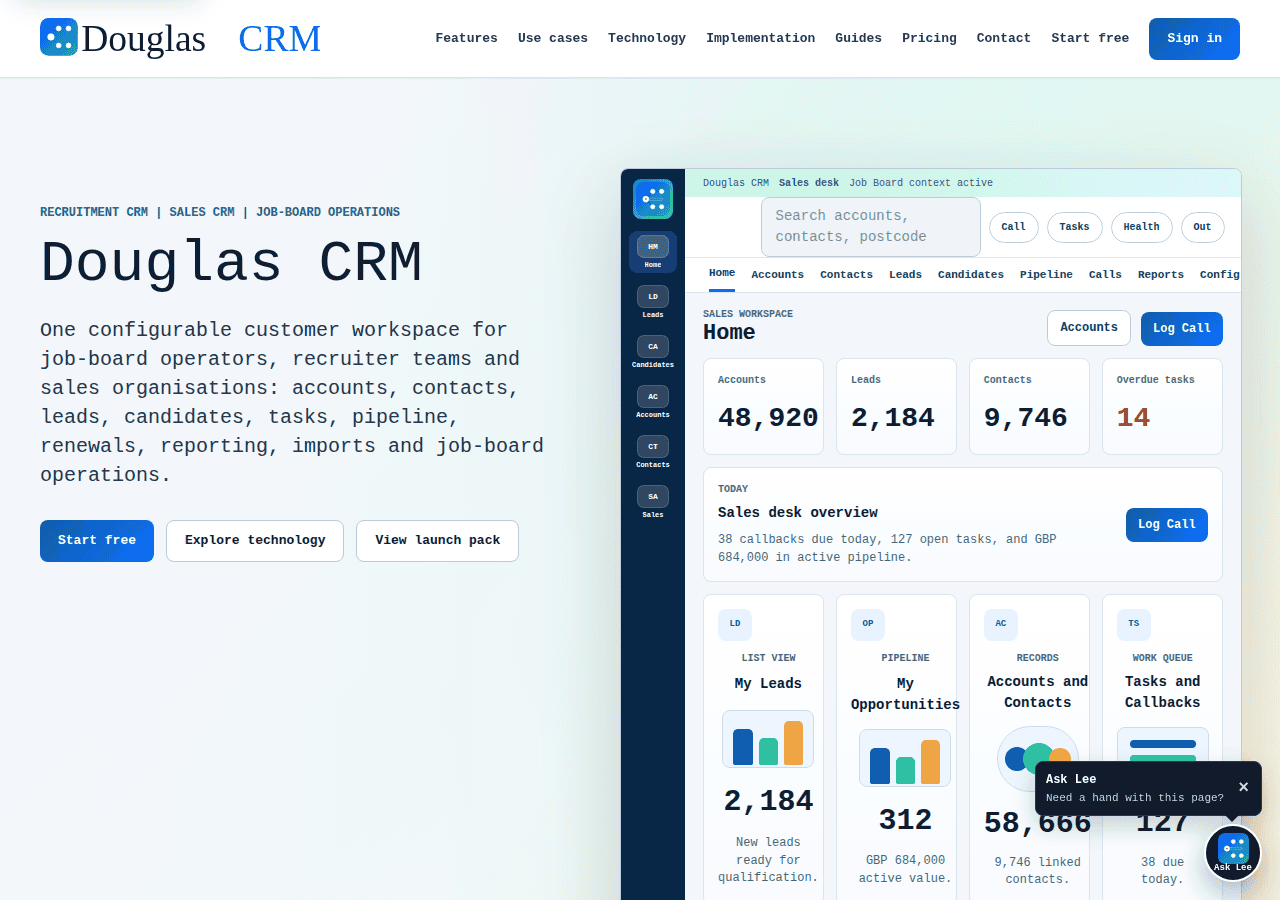Click the Sales desk overview heading
Viewport: 1280px width, 900px height.
click(x=798, y=512)
